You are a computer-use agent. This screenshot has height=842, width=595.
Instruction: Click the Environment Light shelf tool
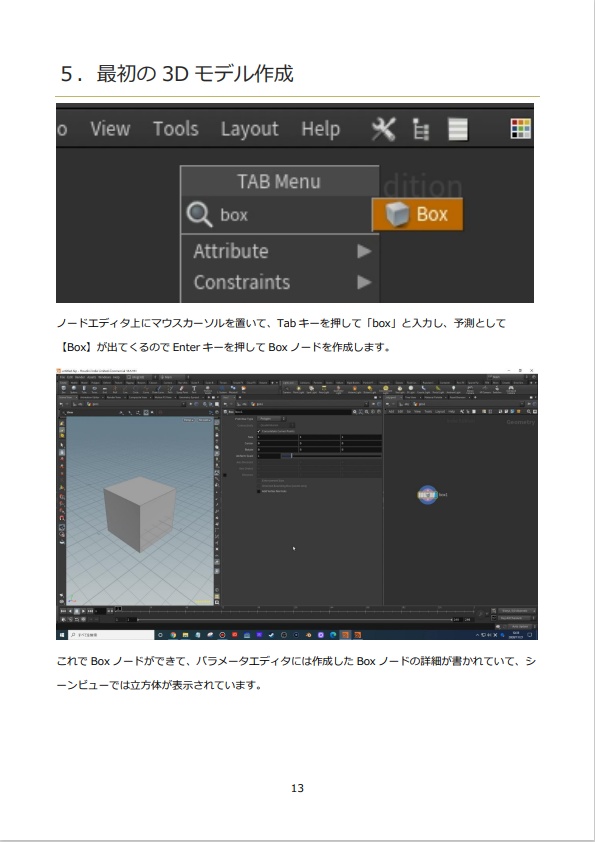coord(386,389)
